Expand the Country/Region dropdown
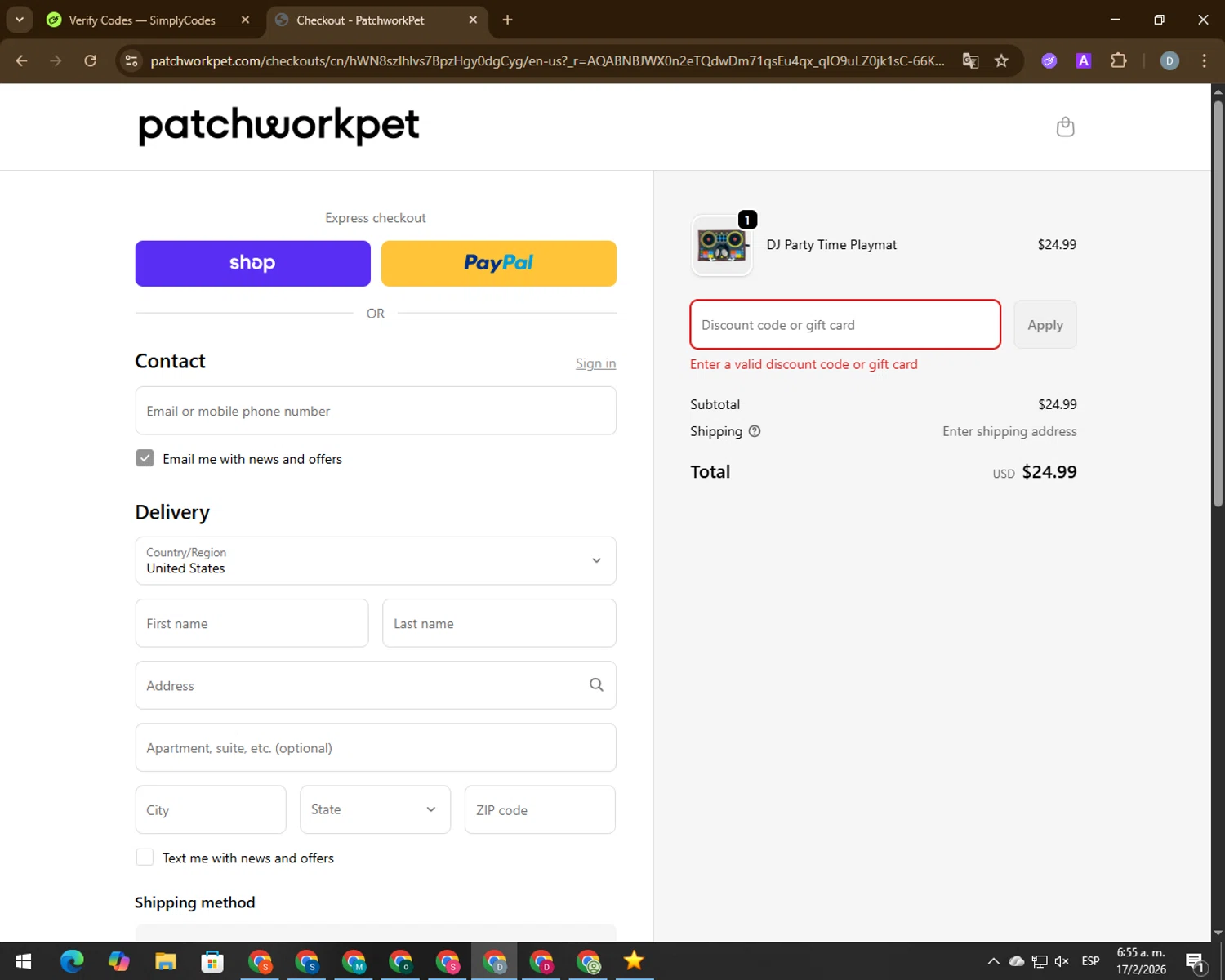Image resolution: width=1225 pixels, height=980 pixels. pos(376,560)
